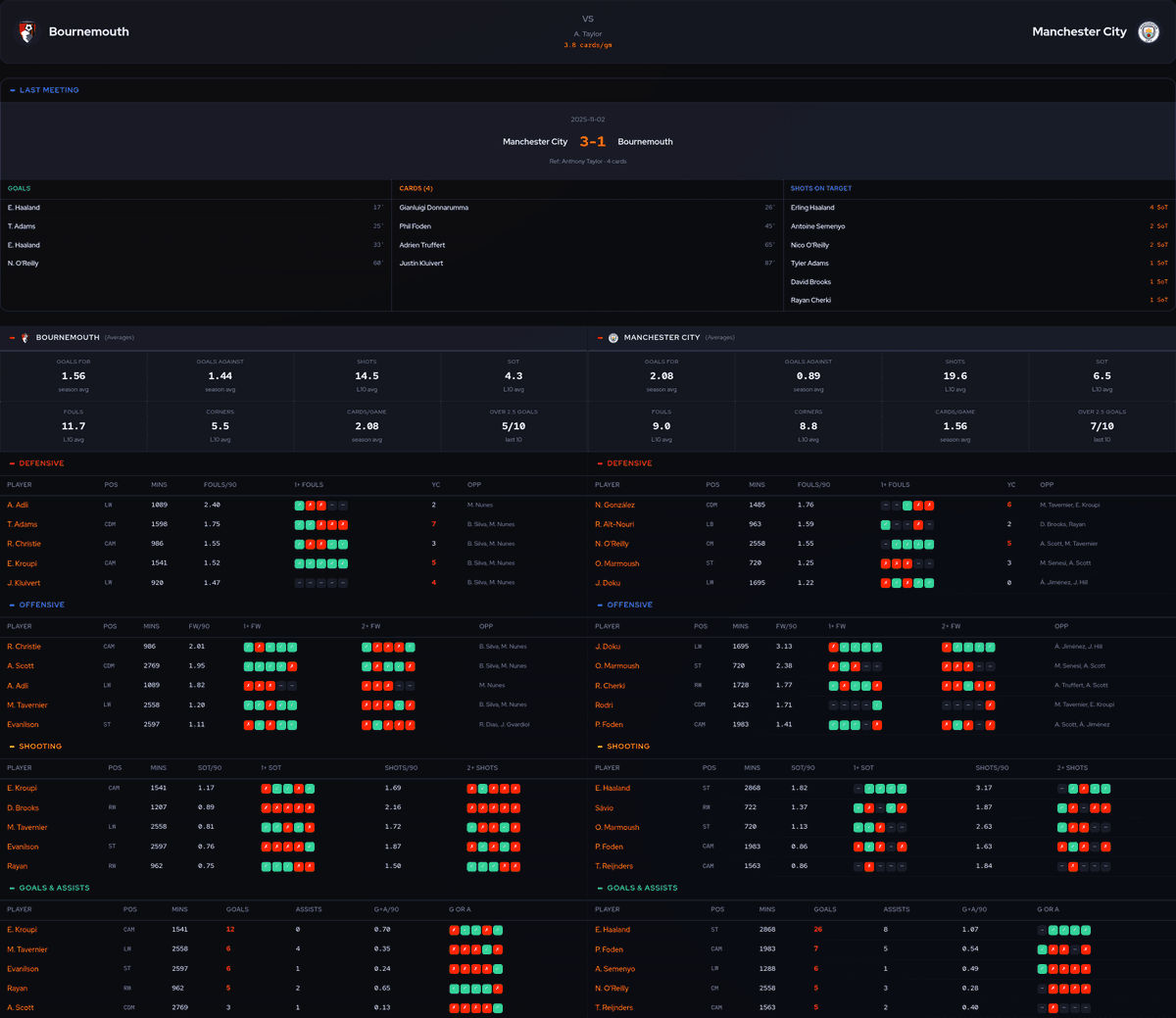Select J. Kluivert in Bournemouth's defensive table

coord(22,583)
